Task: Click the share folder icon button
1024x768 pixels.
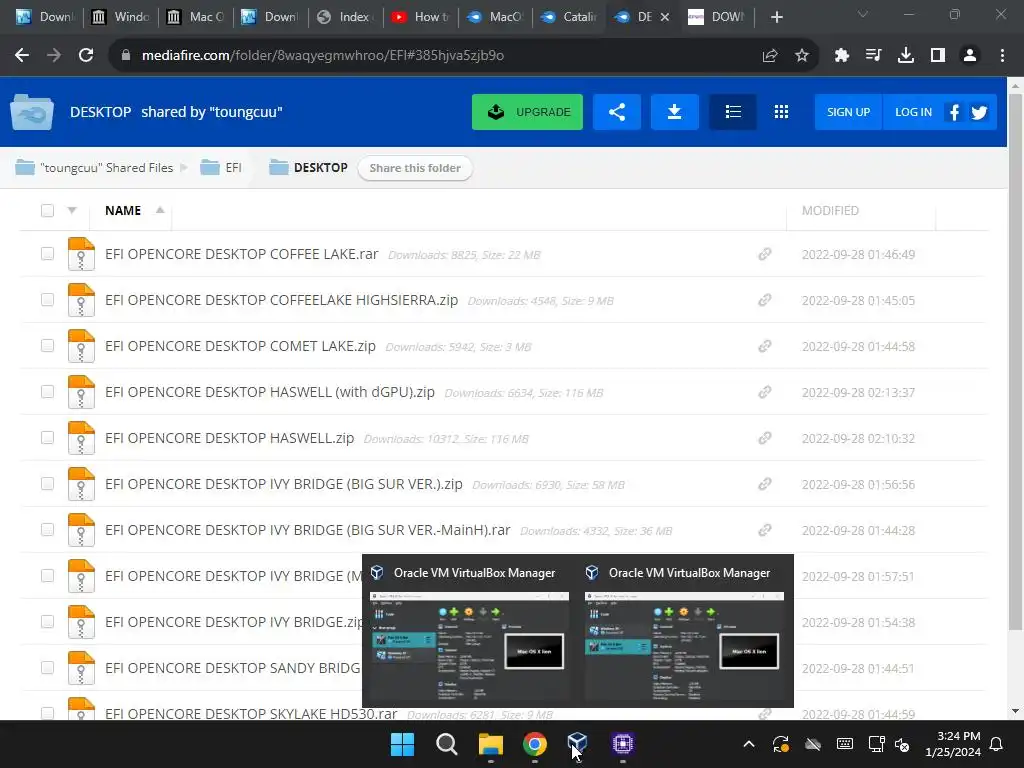Action: [616, 112]
